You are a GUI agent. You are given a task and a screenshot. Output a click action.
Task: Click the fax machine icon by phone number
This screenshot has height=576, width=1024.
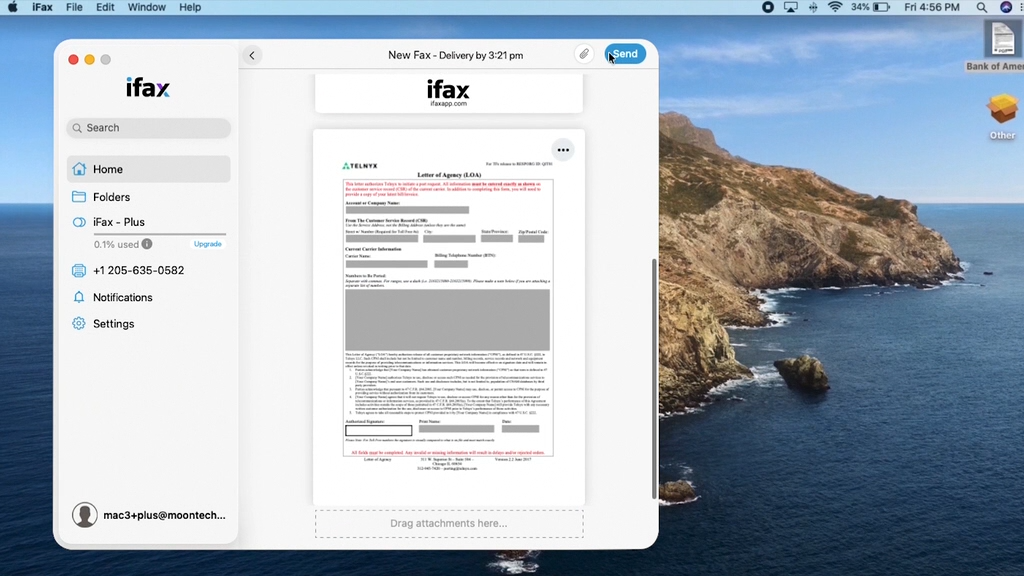(79, 270)
